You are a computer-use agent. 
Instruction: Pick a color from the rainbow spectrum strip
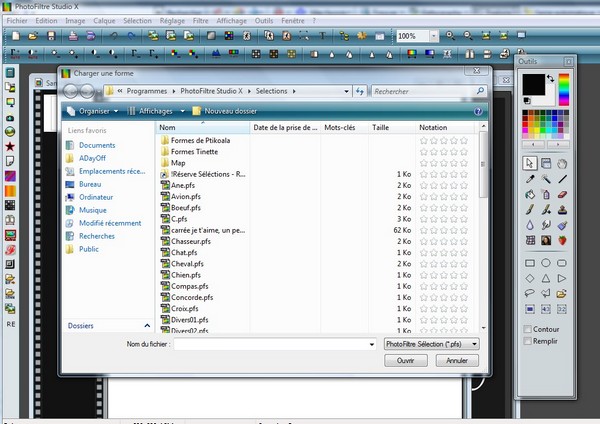[x=564, y=90]
